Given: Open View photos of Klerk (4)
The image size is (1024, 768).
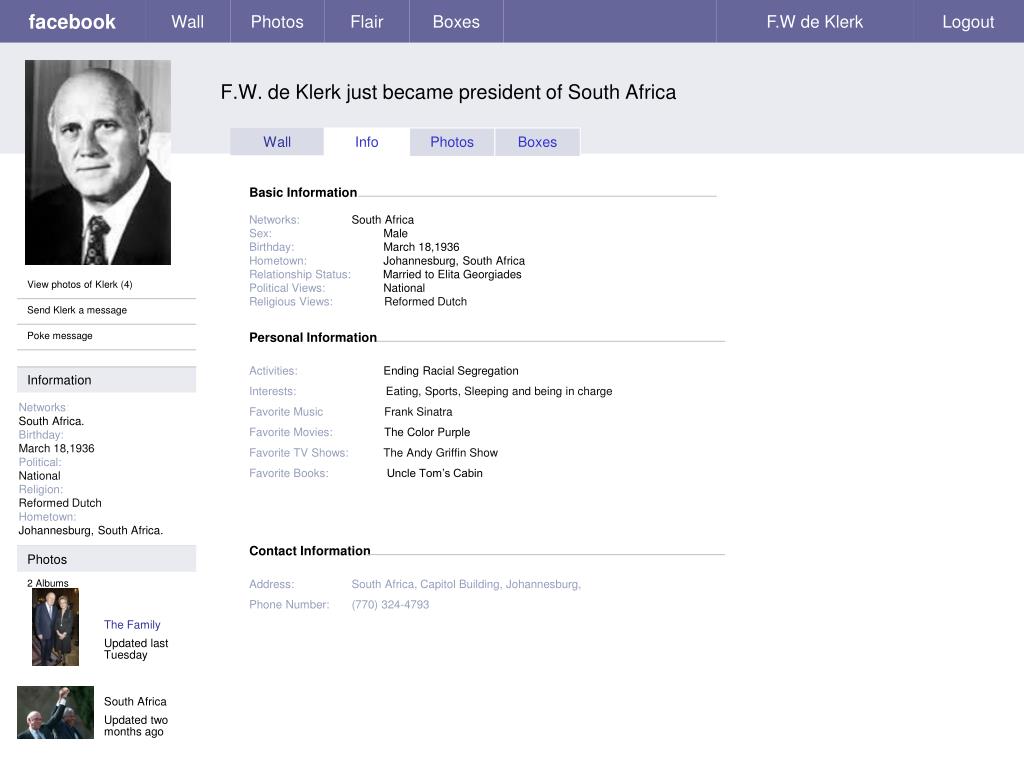Looking at the screenshot, I should coord(80,284).
